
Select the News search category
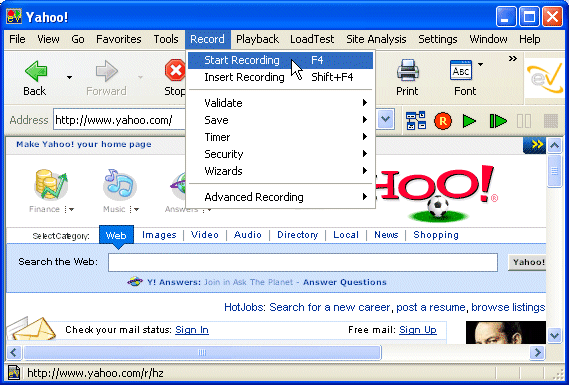point(386,235)
